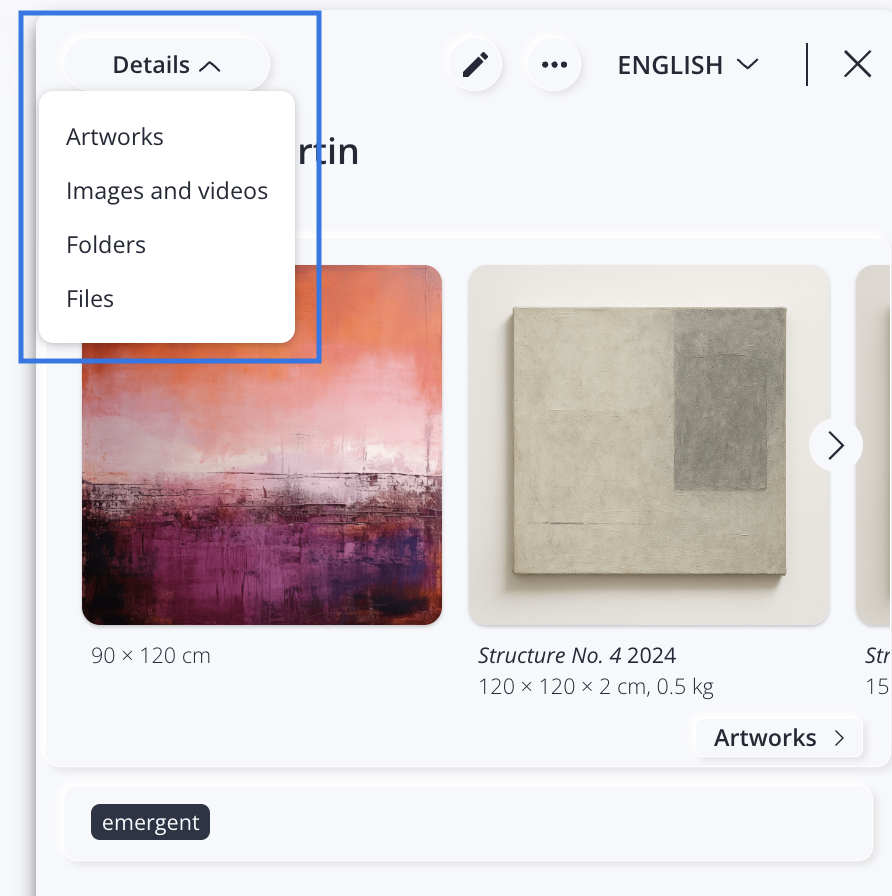
Task: Open the three-dot more options menu
Action: click(x=554, y=65)
